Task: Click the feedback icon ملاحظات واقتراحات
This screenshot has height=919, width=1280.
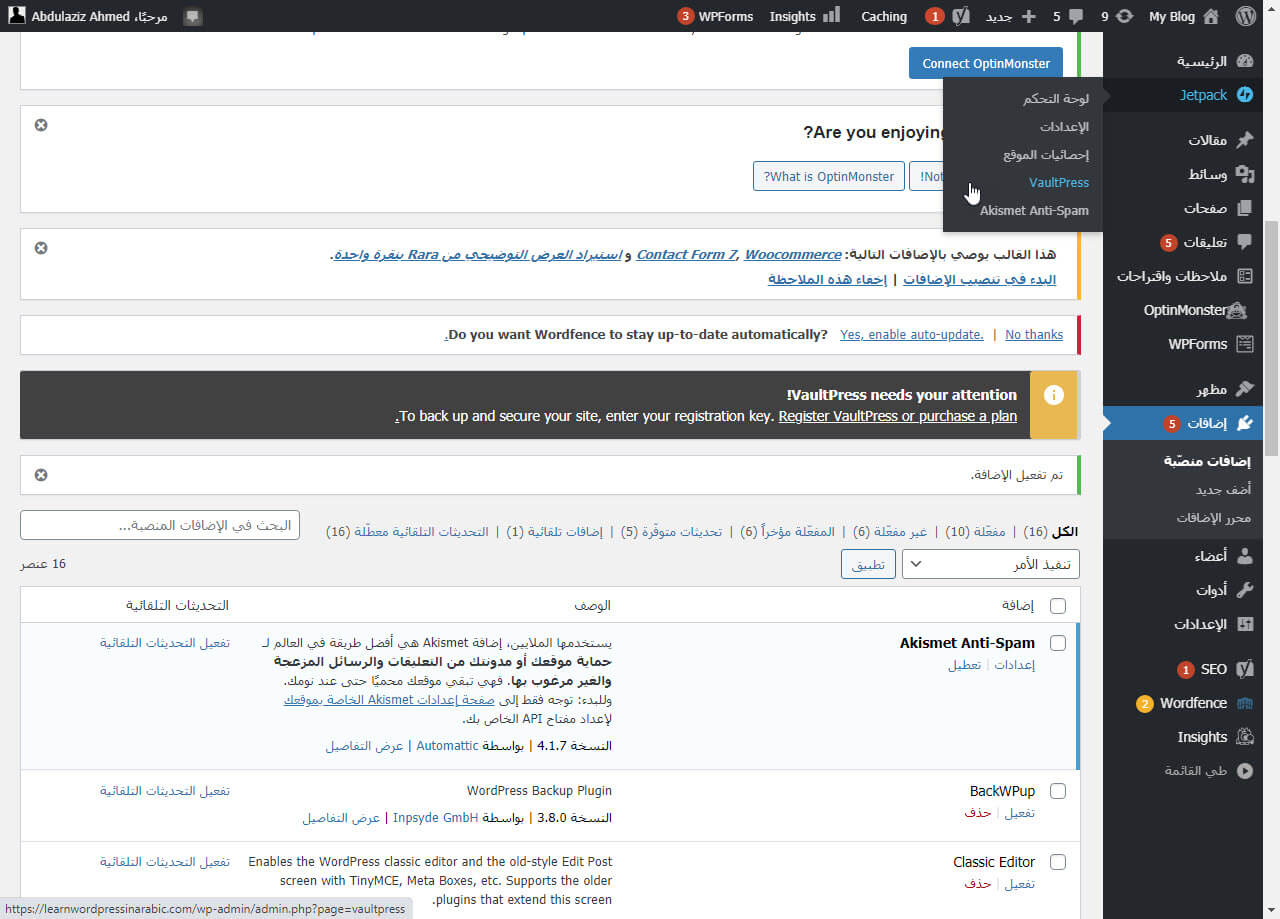Action: tap(1245, 276)
